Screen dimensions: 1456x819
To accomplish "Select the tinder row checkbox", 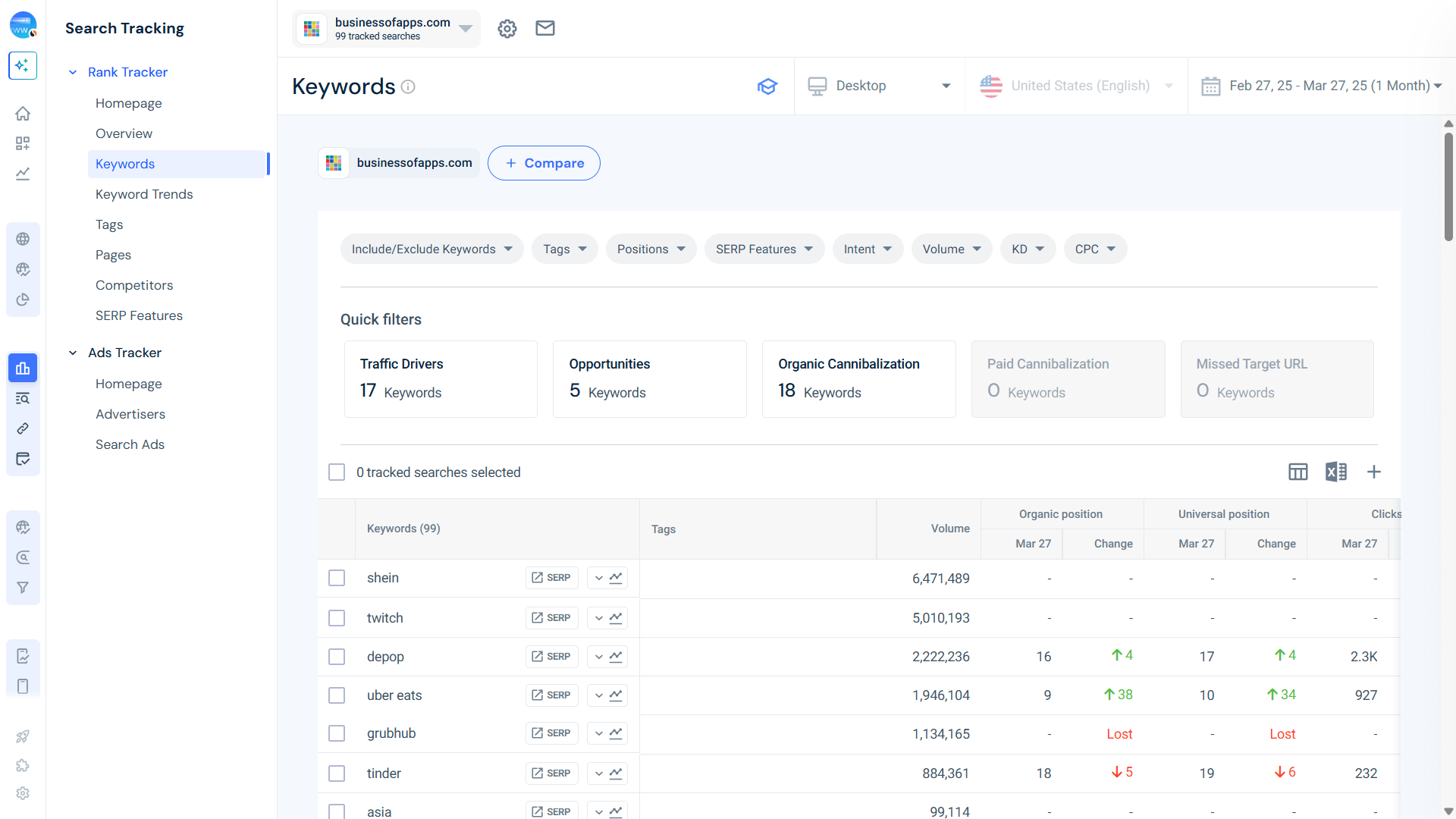I will coord(337,773).
